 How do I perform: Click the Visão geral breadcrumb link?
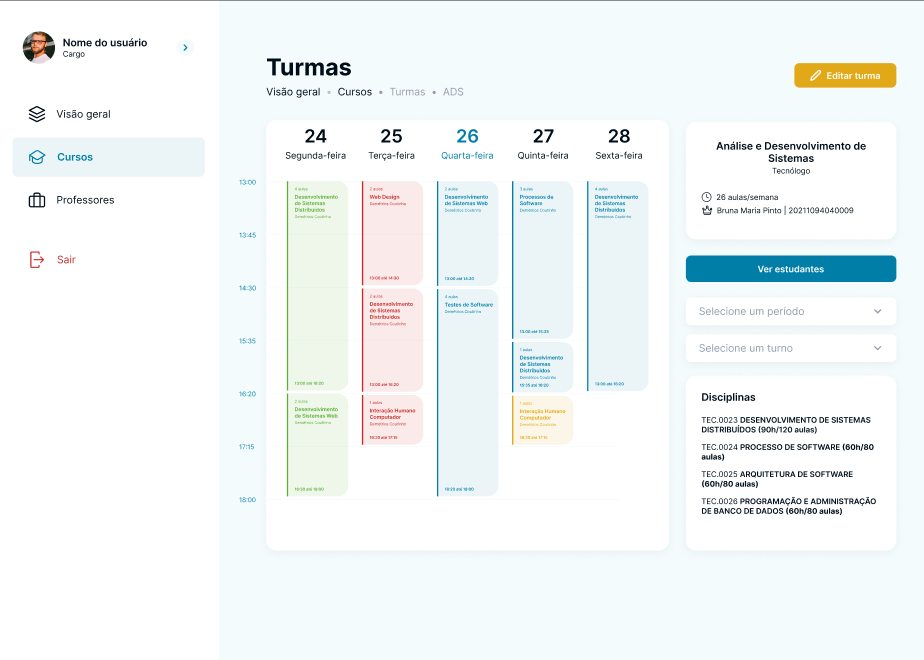293,92
